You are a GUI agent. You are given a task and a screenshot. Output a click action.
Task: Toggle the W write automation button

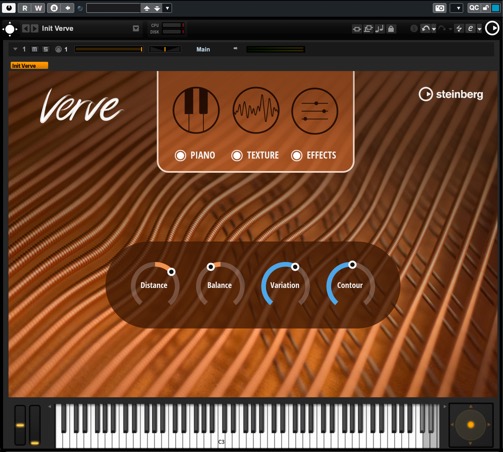coord(38,8)
